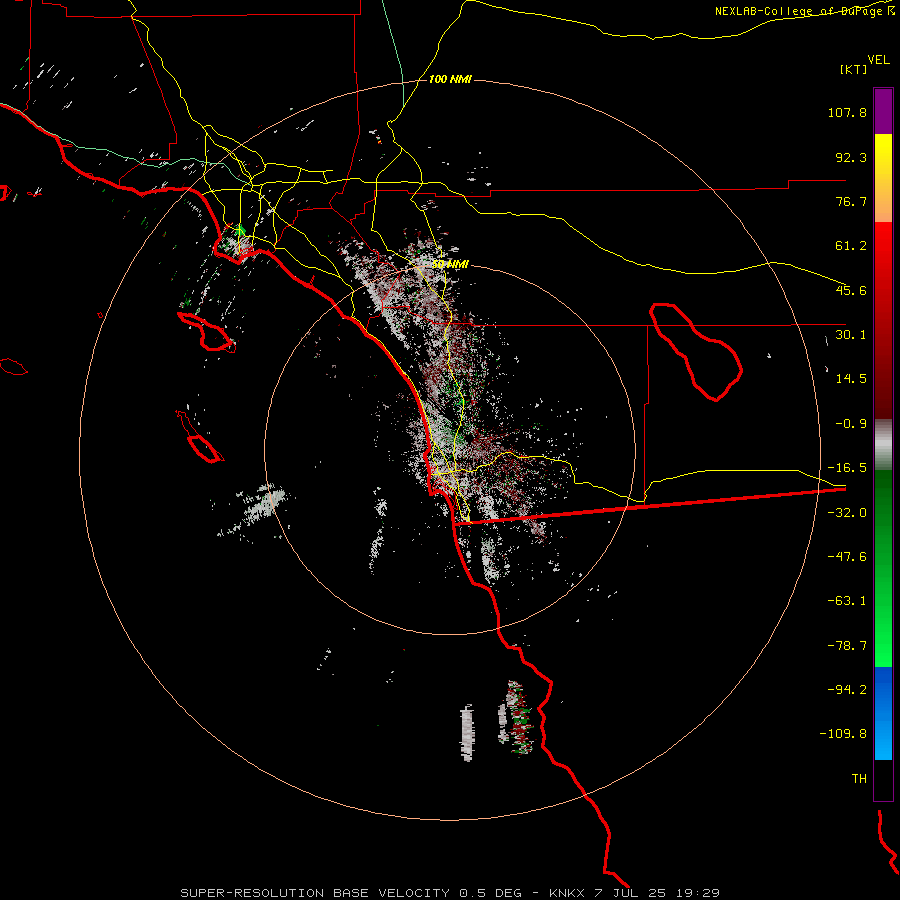The image size is (900, 900).
Task: Click the 14.5 velocity scale value
Action: click(x=851, y=379)
